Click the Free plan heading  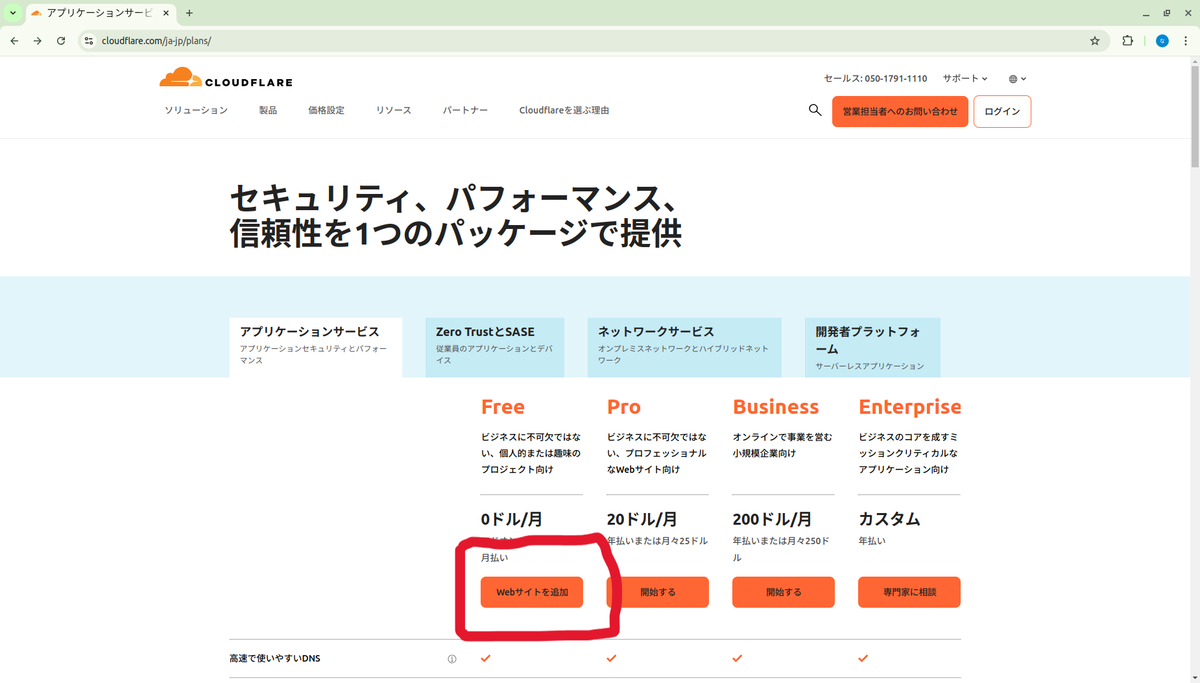[502, 407]
